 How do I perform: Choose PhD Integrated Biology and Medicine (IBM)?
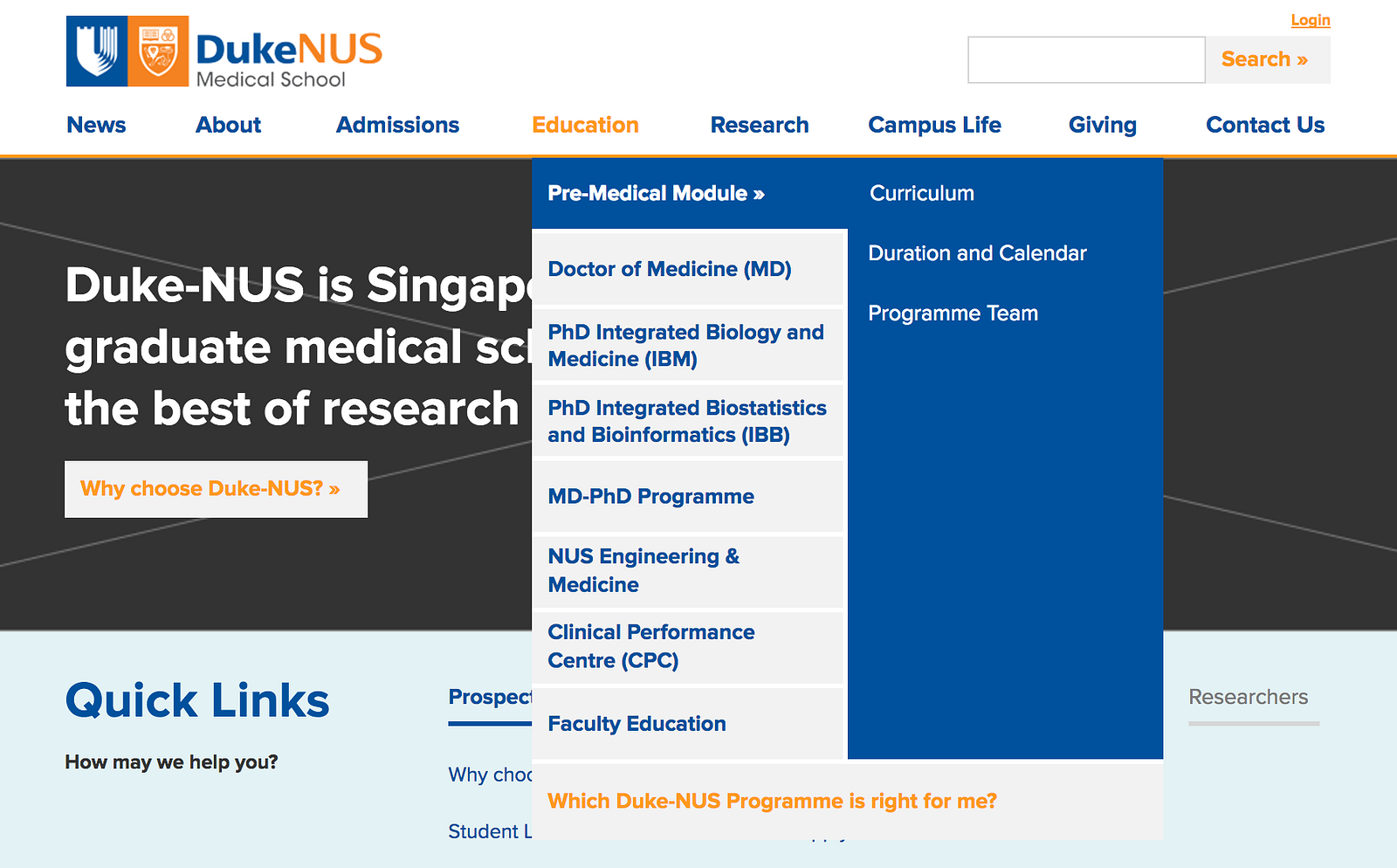(x=688, y=345)
